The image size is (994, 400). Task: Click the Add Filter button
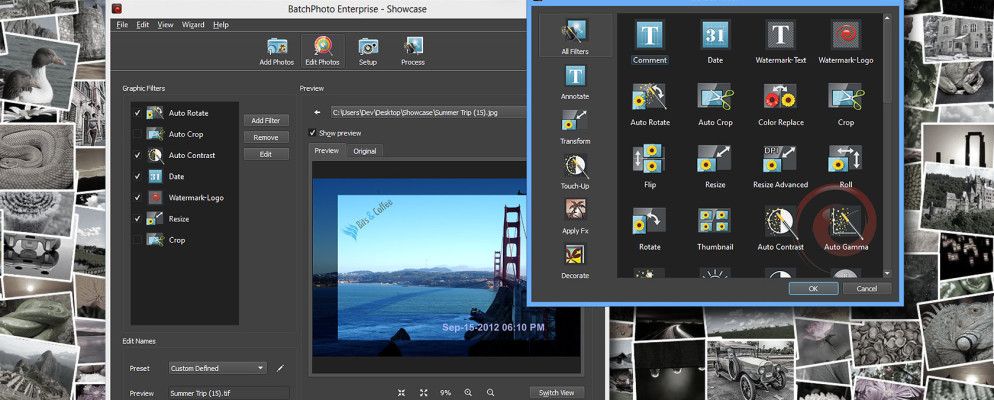(265, 120)
